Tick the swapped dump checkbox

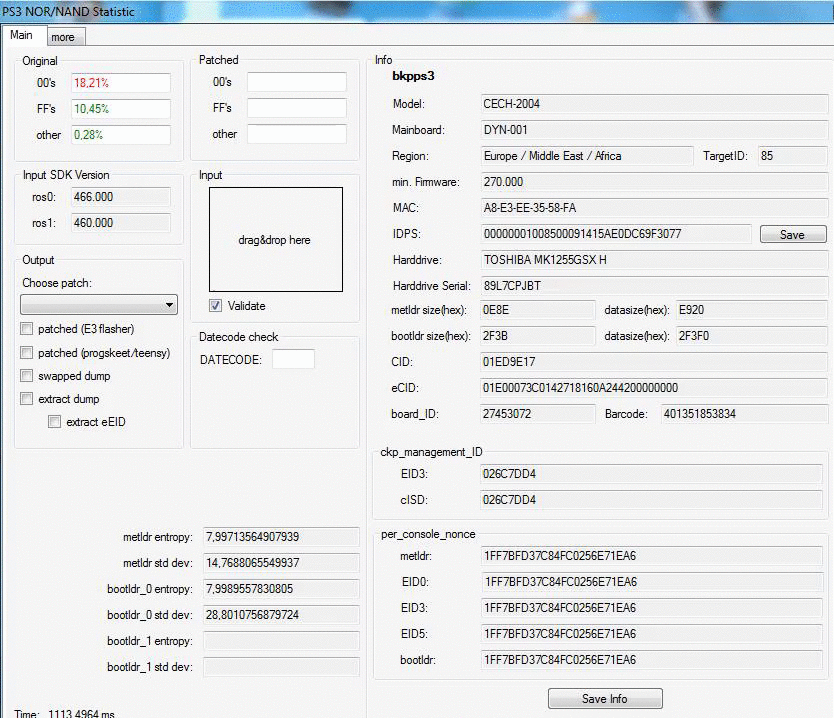[x=27, y=375]
